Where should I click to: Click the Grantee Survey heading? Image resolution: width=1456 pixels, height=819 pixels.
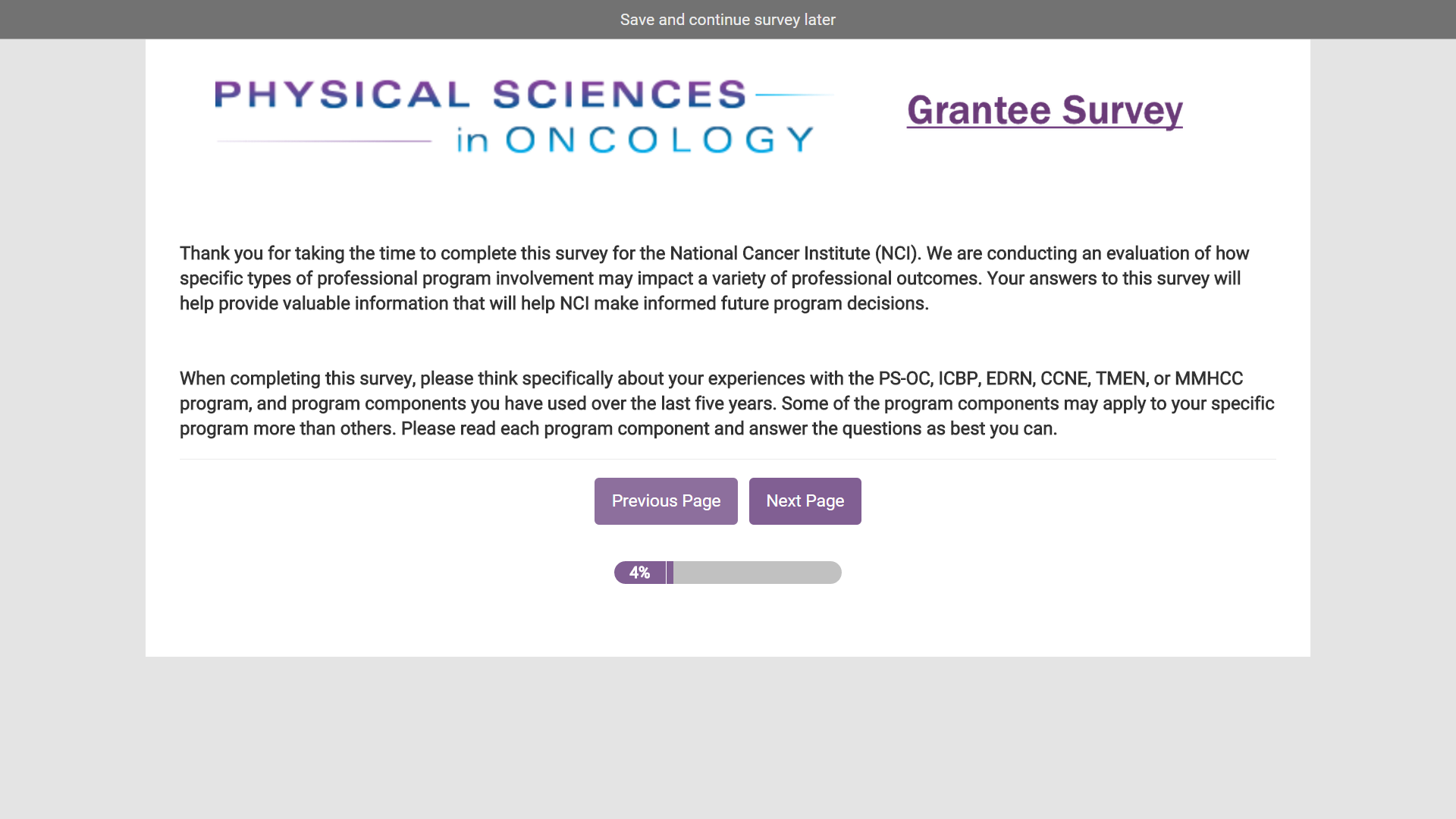tap(1044, 111)
